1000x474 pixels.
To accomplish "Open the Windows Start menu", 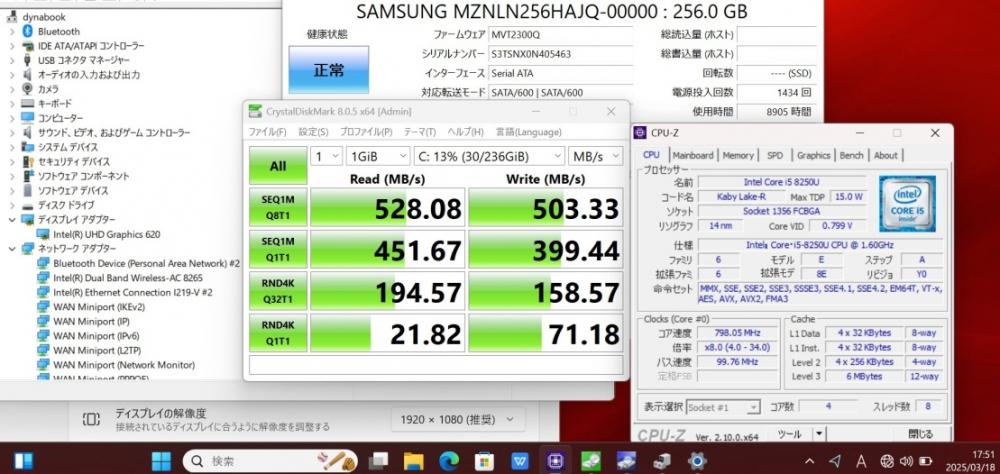I will (x=161, y=461).
